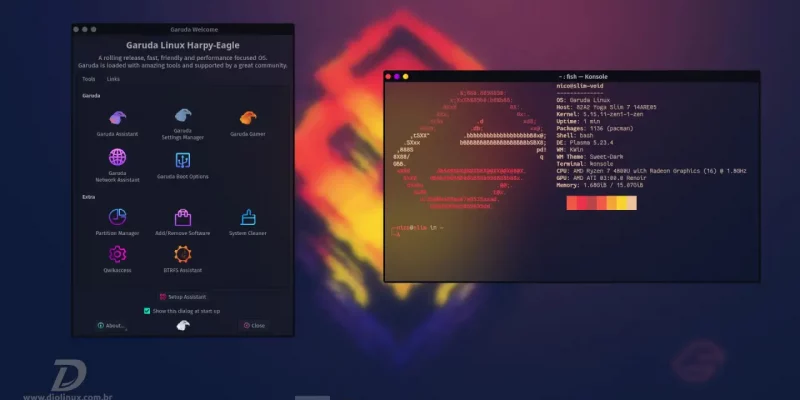This screenshot has width=800, height=400.
Task: Click the beige color block in neofetch palette
Action: (632, 203)
